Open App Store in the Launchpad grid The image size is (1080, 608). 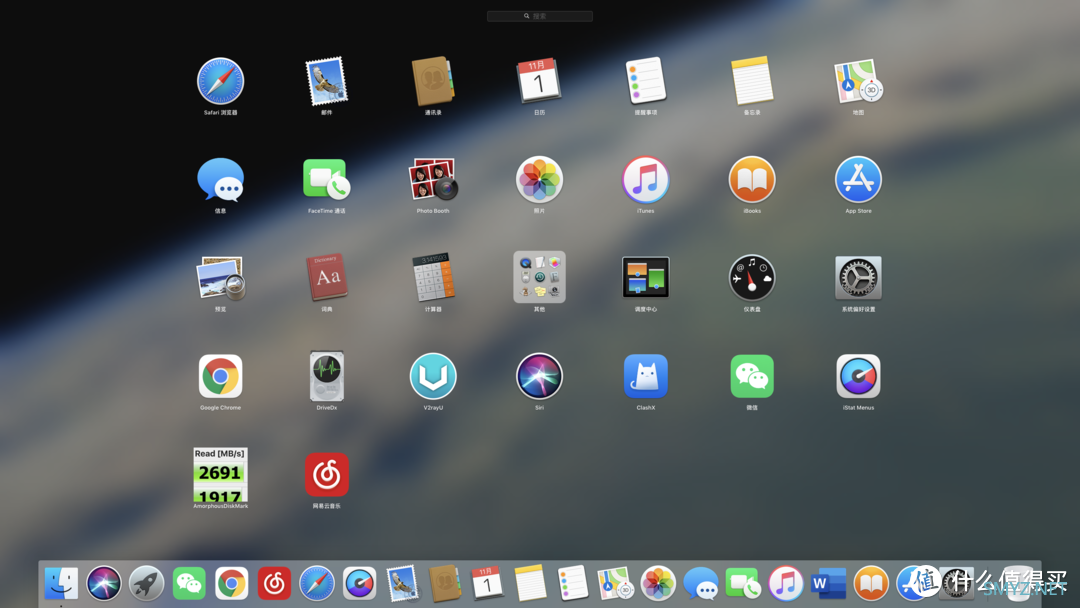(x=858, y=180)
